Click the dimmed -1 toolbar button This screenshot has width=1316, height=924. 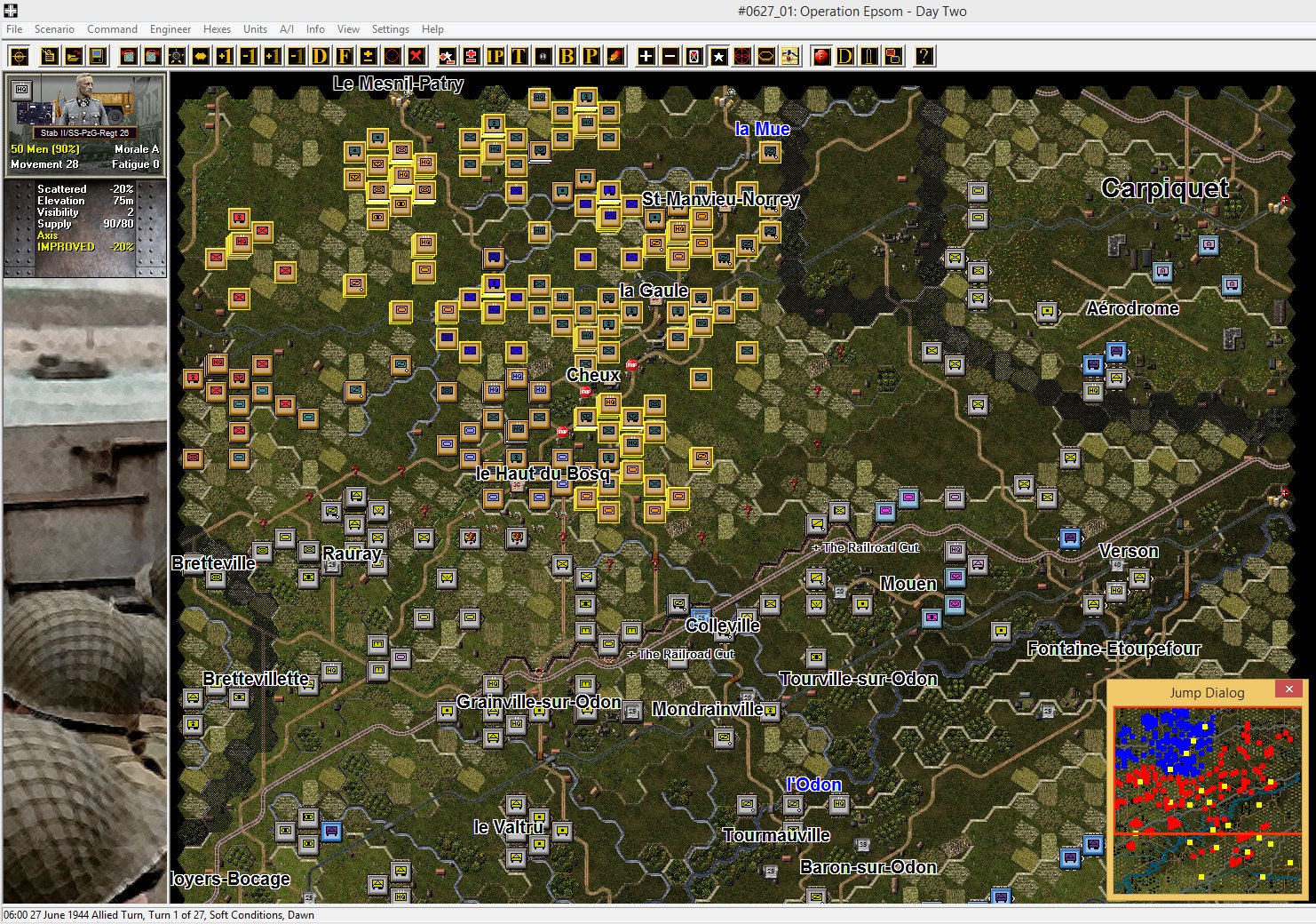coord(297,56)
